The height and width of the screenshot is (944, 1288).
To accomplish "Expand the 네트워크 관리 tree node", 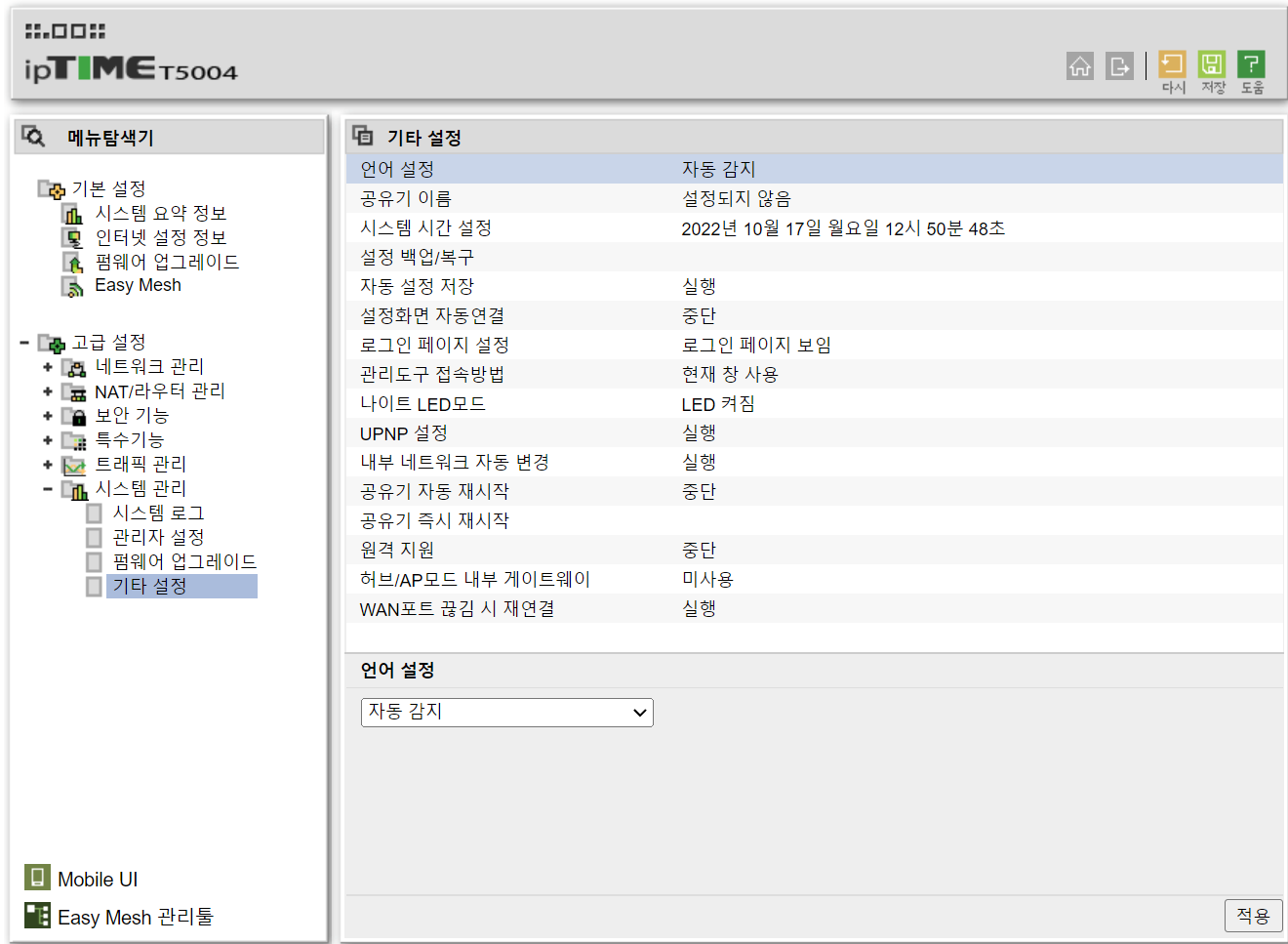I will click(x=47, y=367).
